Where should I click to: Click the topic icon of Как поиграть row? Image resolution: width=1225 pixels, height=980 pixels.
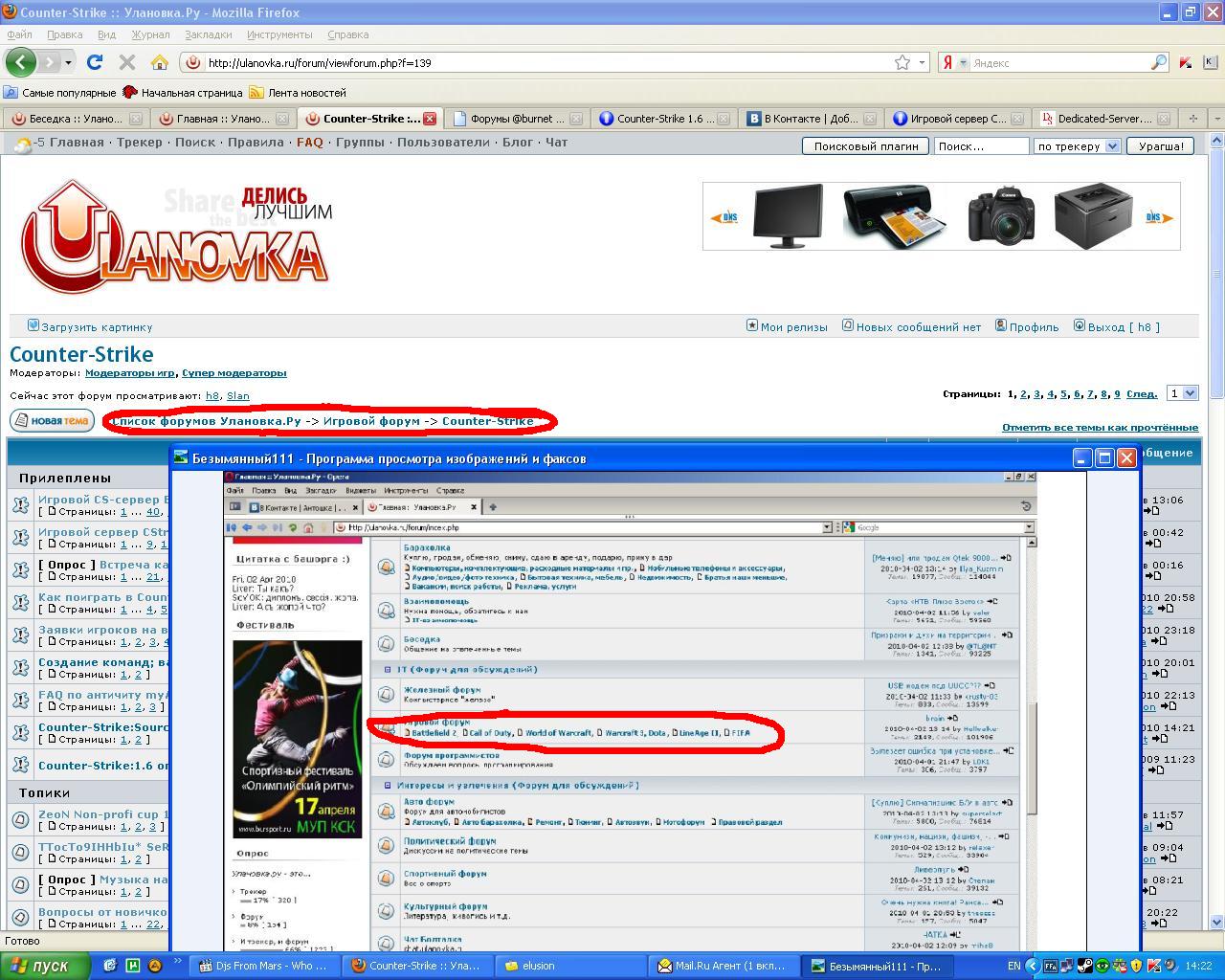pos(20,603)
